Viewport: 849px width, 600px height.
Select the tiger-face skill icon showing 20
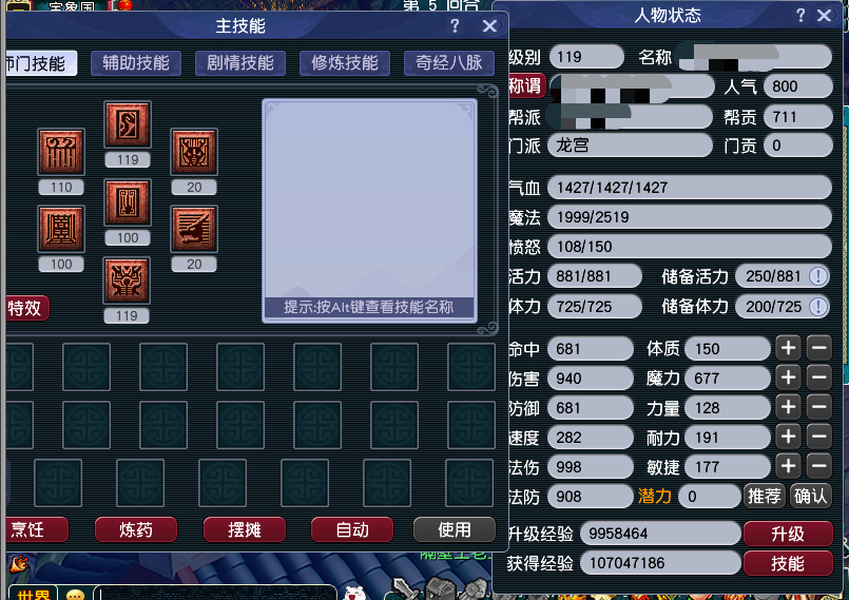point(194,152)
